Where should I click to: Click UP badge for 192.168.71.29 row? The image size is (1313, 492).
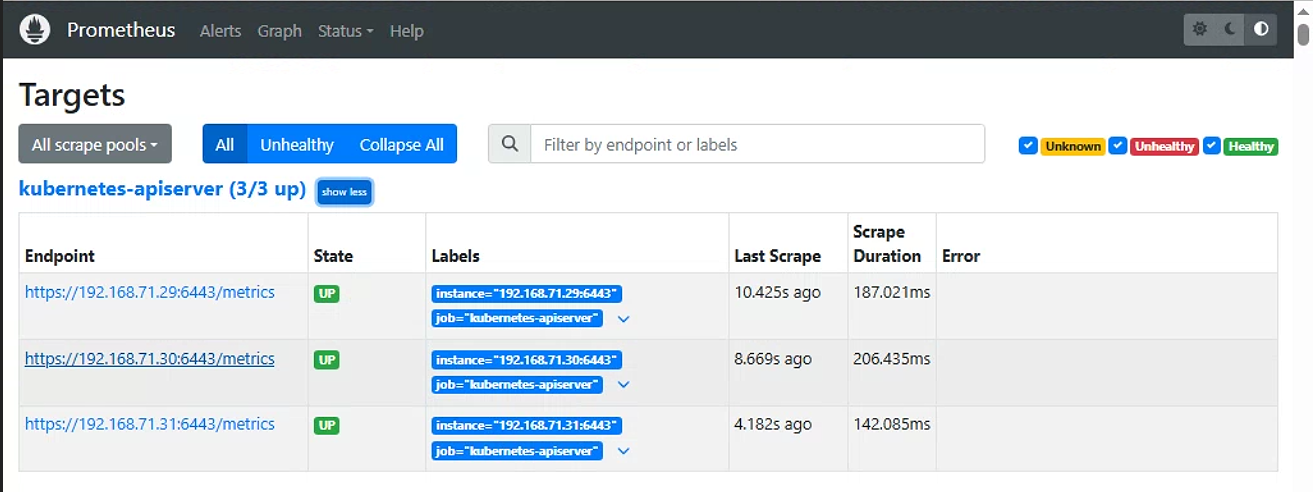pyautogui.click(x=327, y=294)
